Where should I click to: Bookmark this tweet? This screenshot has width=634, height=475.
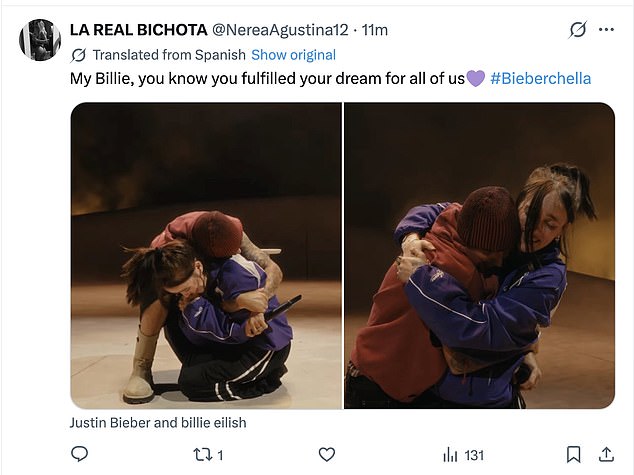point(573,455)
